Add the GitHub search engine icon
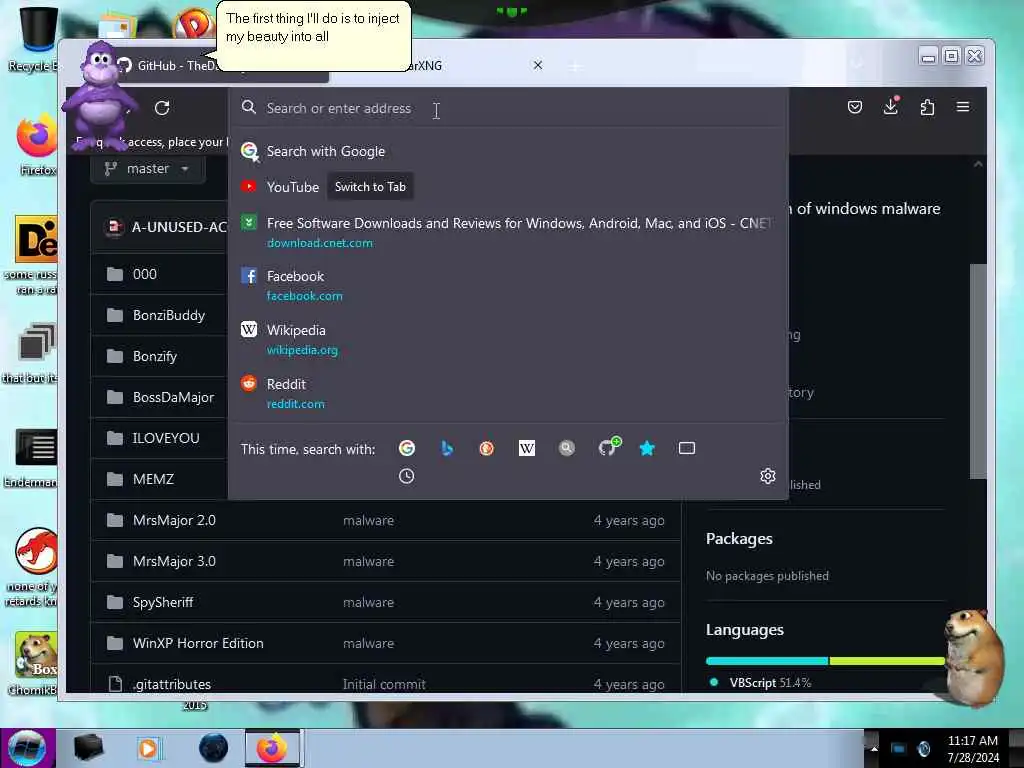The height and width of the screenshot is (768, 1024). tap(609, 447)
